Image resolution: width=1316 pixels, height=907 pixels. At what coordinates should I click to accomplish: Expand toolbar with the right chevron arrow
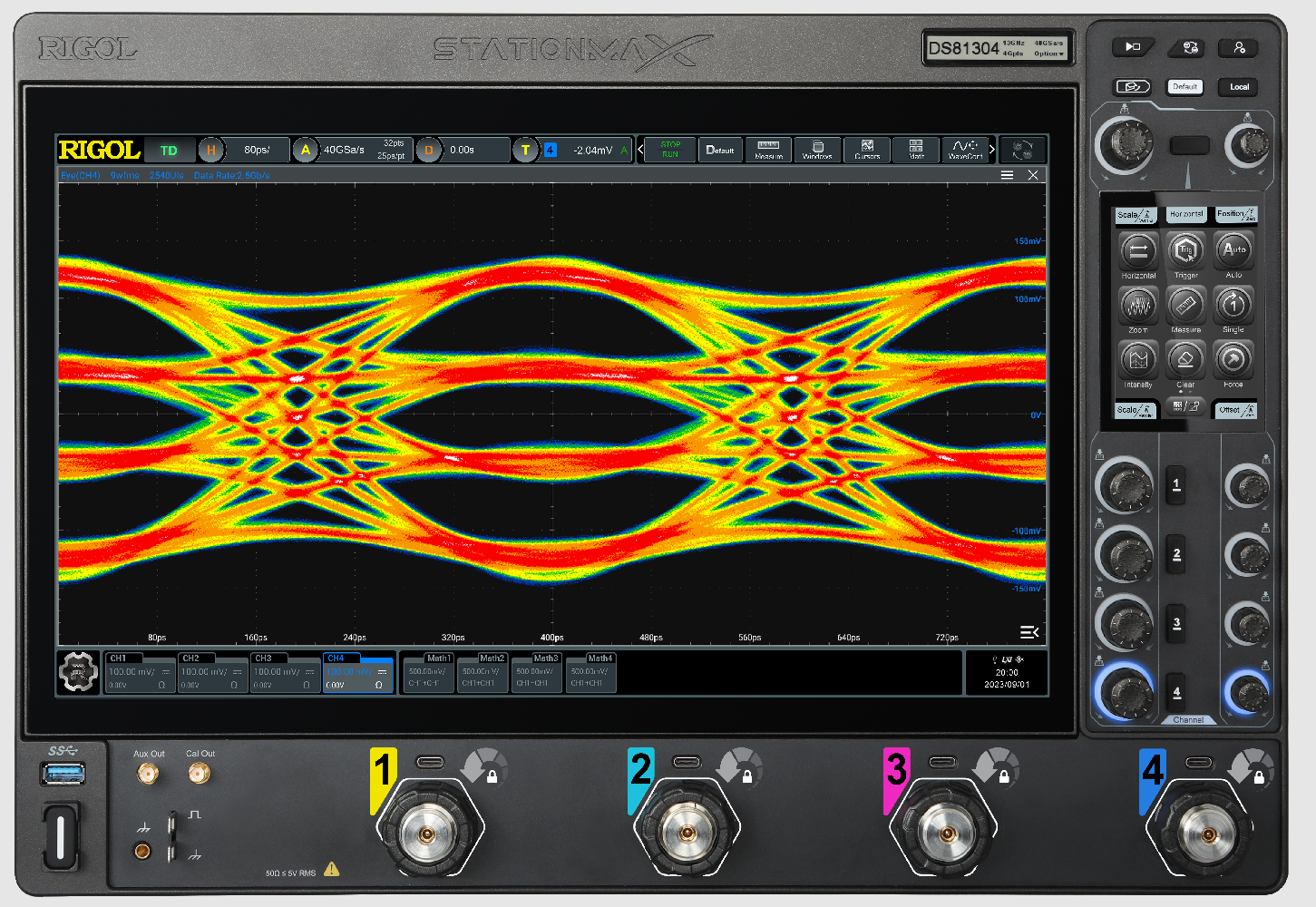[992, 150]
